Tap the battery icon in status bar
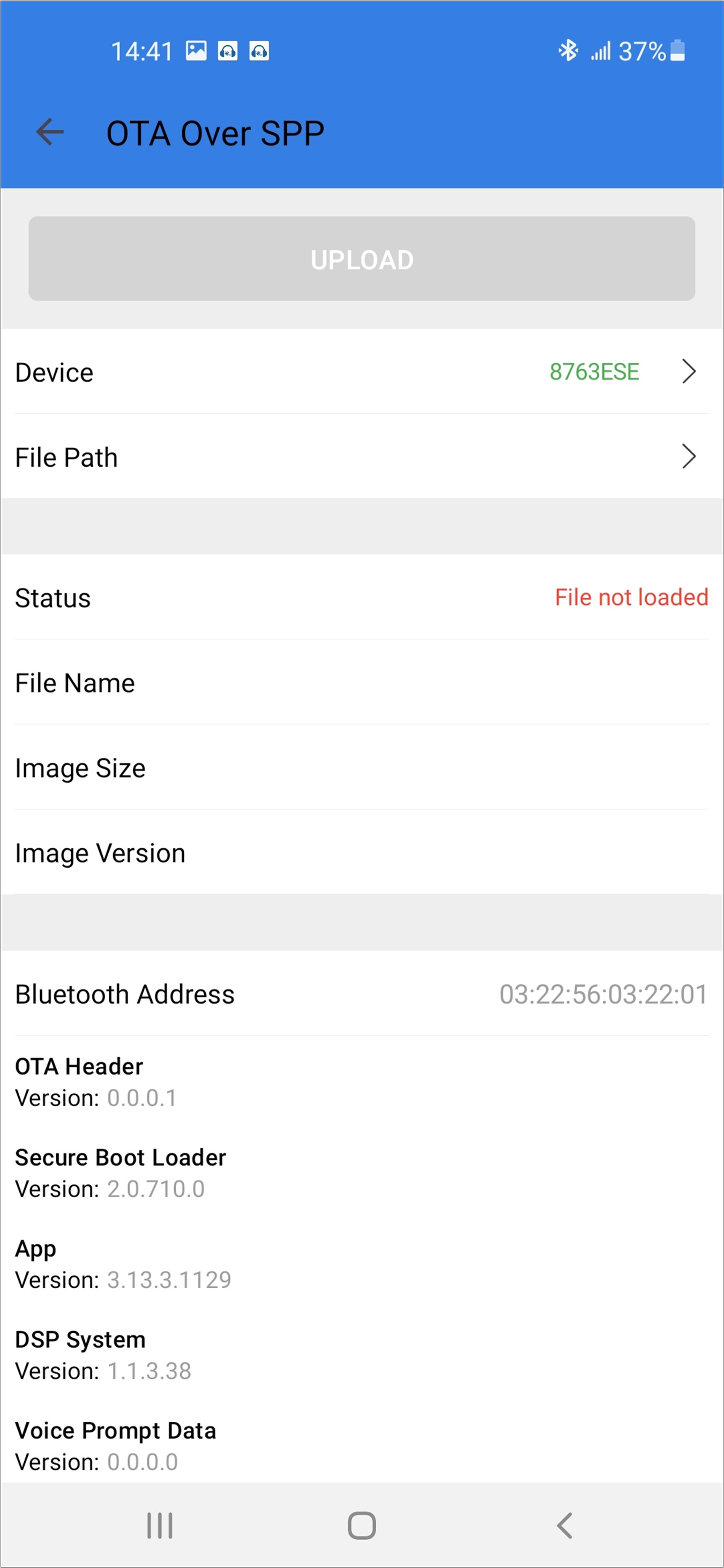This screenshot has width=724, height=1568. [678, 50]
